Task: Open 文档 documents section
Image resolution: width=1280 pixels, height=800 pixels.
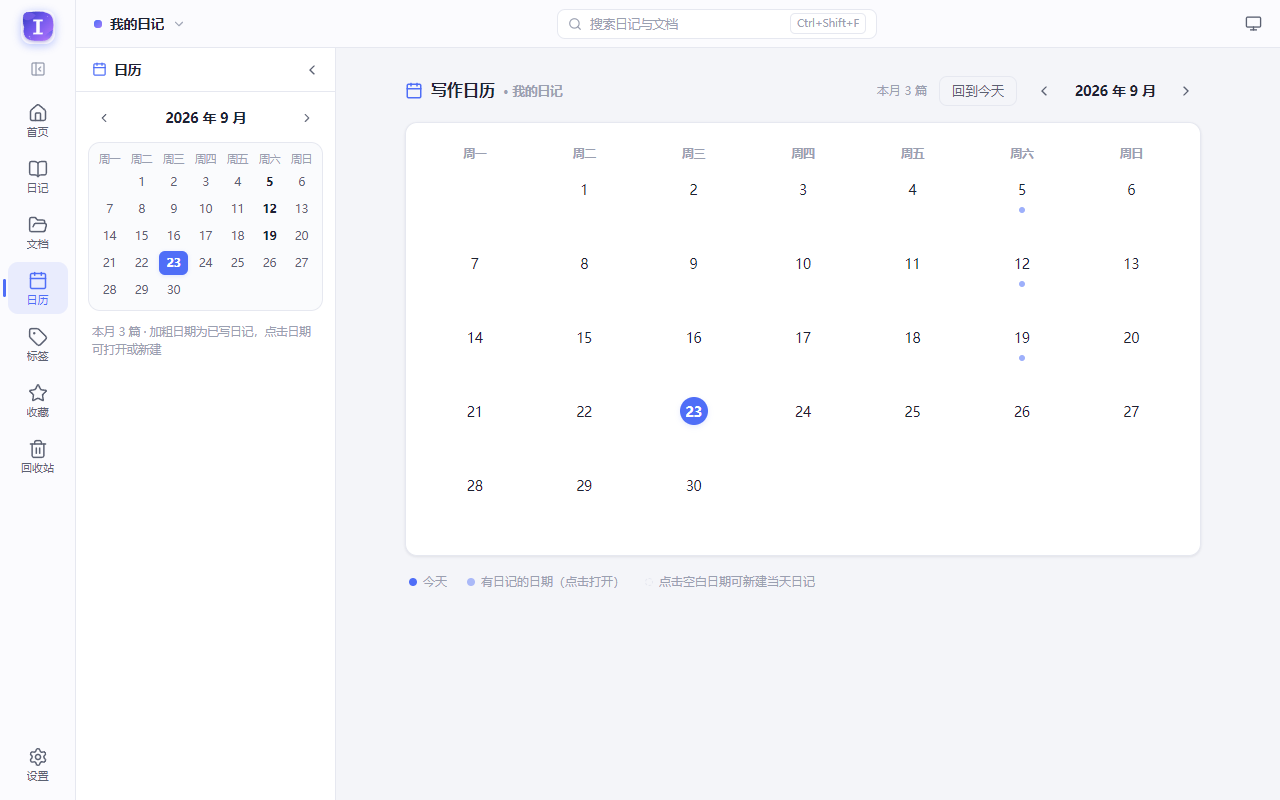Action: 38,232
